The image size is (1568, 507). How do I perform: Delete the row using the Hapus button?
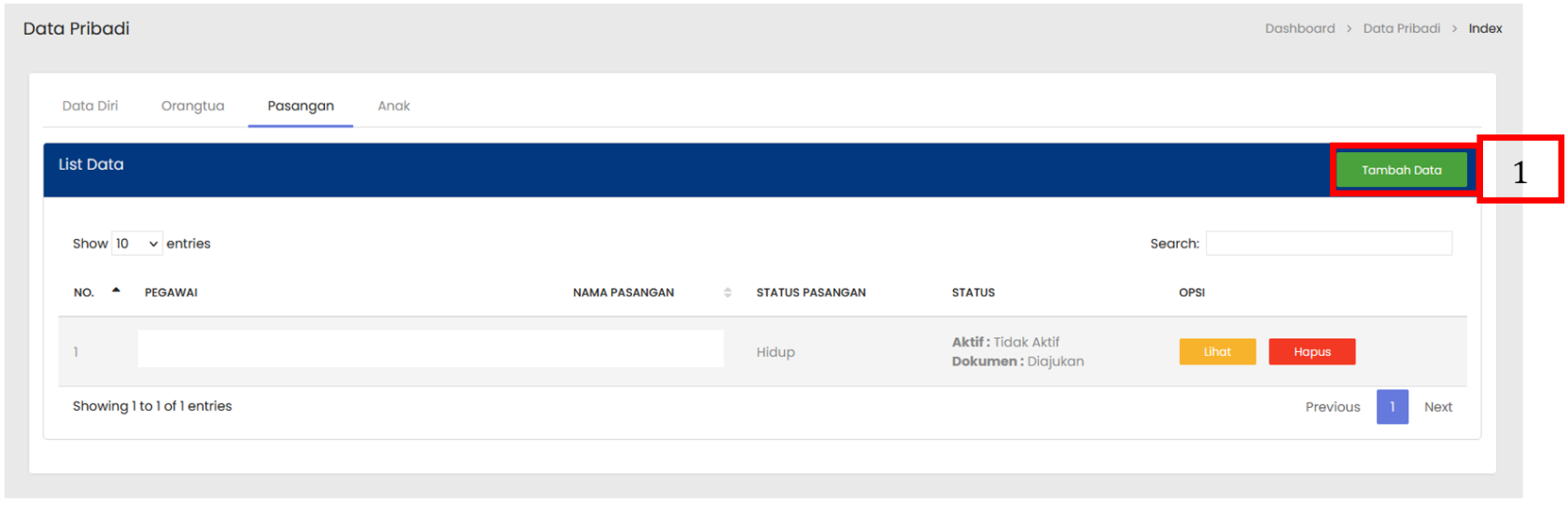tap(1311, 352)
